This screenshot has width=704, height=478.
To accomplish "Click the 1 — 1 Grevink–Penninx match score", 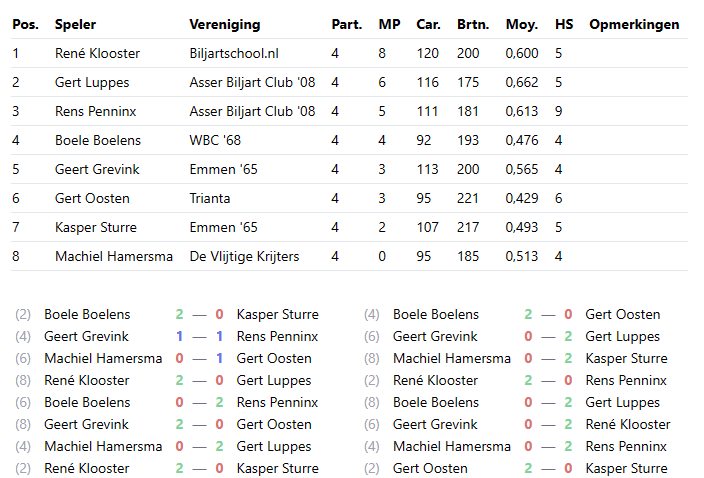I will [198, 337].
